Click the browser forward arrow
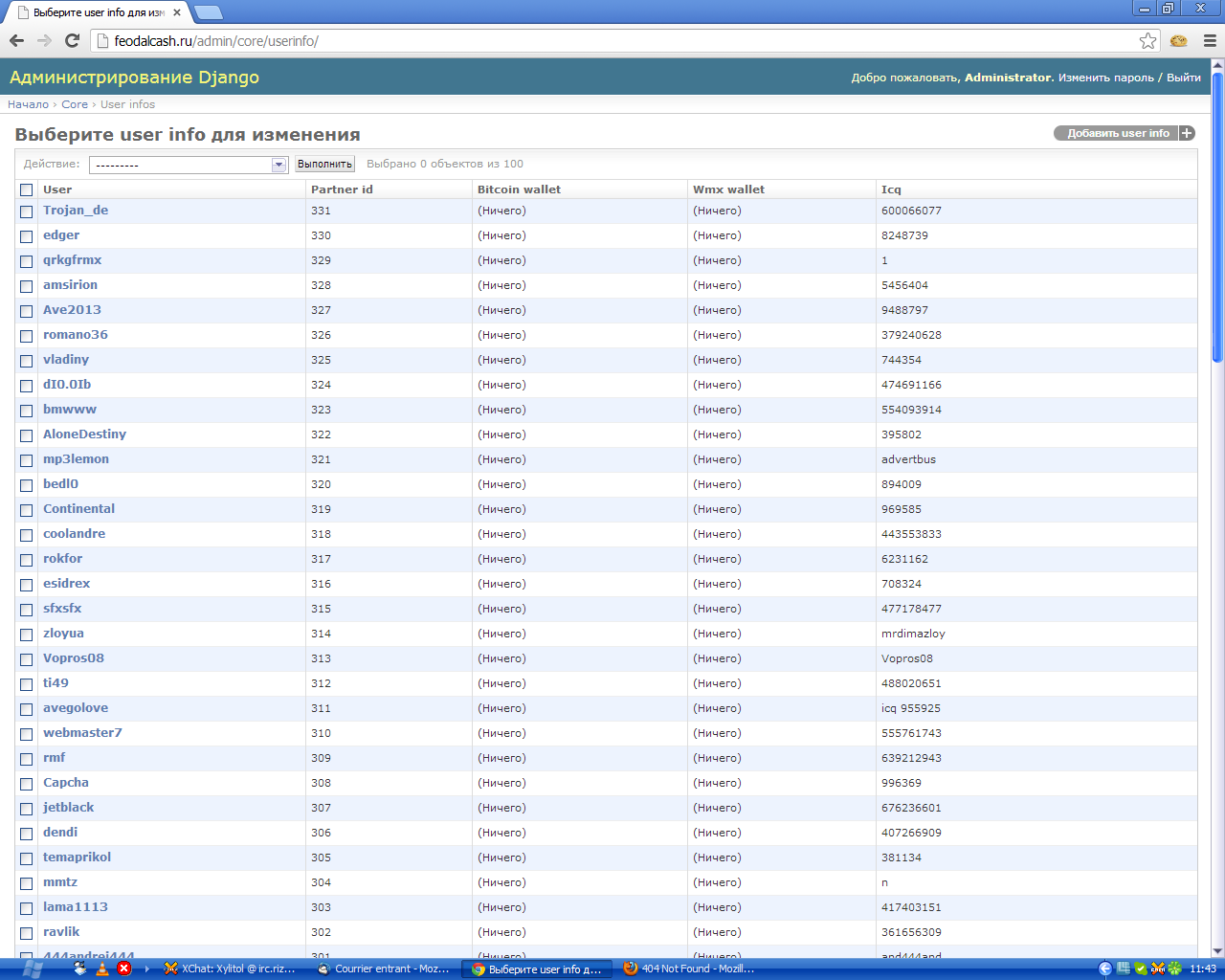This screenshot has width=1225, height=980. tap(44, 40)
